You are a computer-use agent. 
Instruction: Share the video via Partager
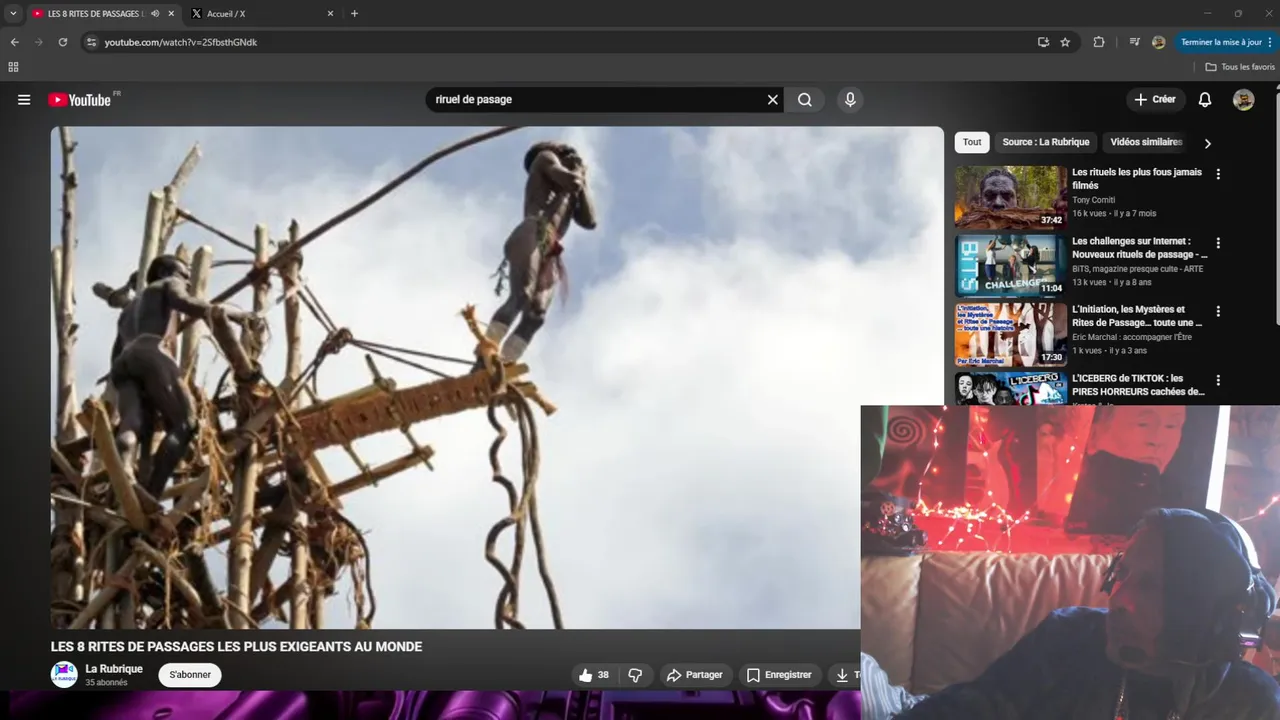(x=694, y=675)
